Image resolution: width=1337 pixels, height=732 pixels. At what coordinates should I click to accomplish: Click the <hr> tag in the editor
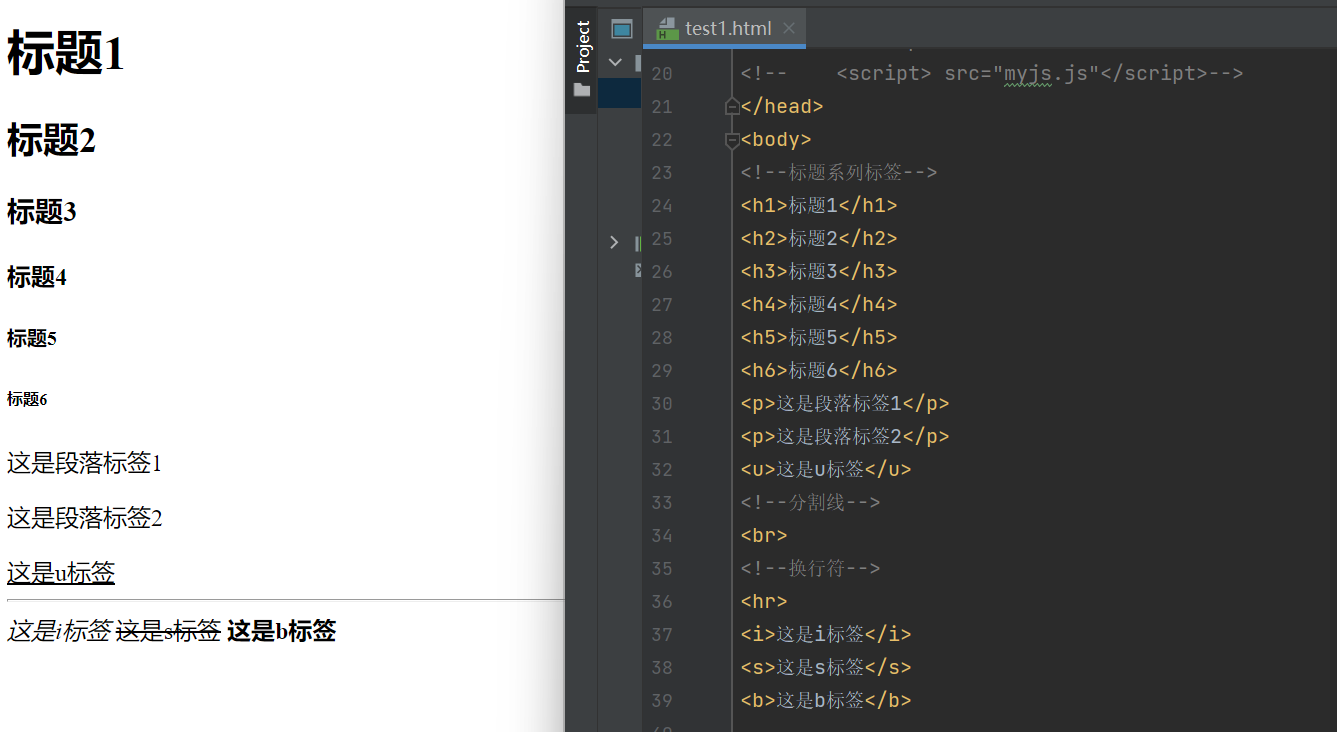coord(764,602)
